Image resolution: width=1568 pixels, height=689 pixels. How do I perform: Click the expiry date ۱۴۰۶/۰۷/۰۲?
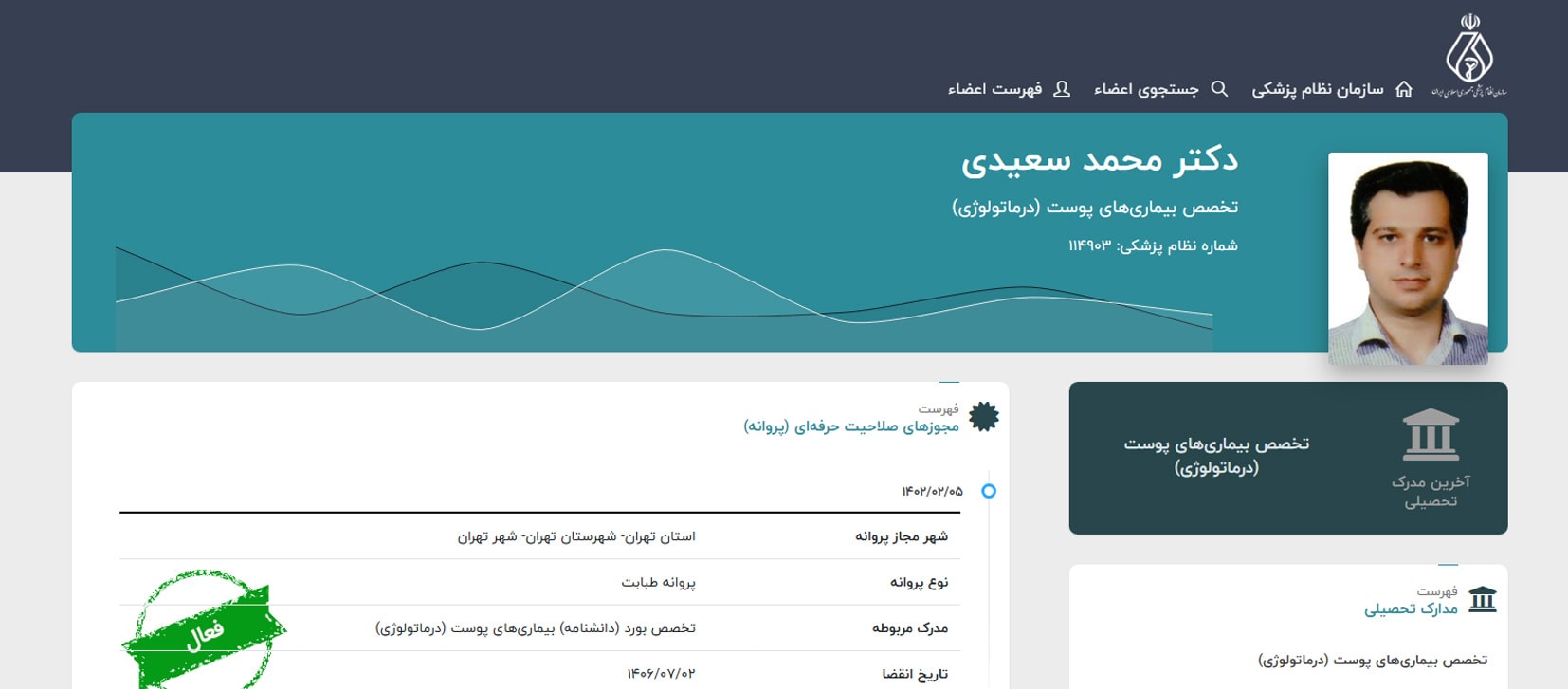click(661, 674)
